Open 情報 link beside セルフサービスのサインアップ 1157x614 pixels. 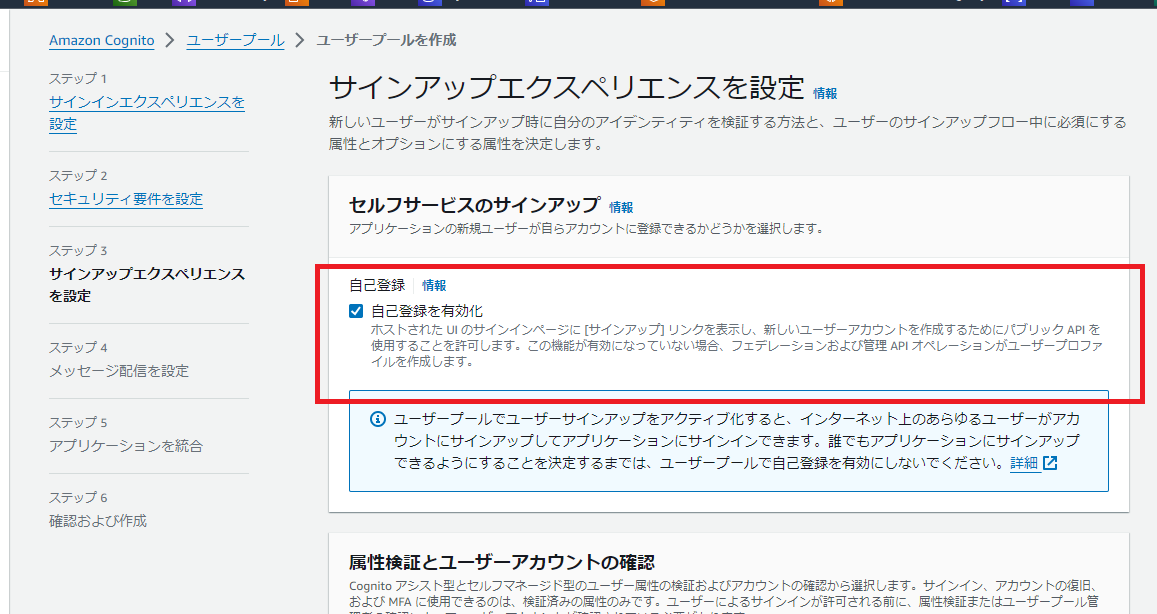pyautogui.click(x=621, y=207)
